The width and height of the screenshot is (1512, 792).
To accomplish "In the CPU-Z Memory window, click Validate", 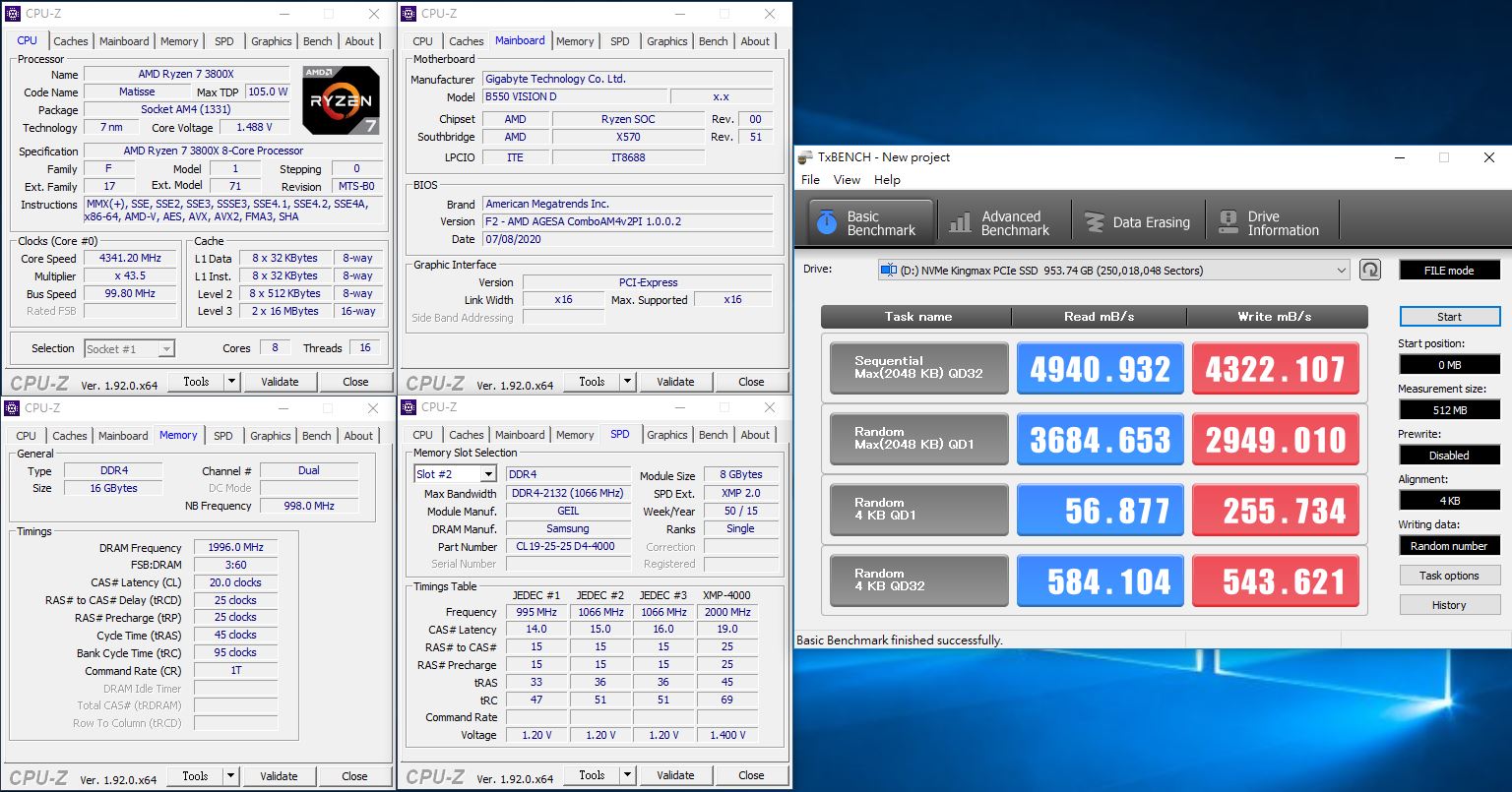I will click(x=279, y=776).
